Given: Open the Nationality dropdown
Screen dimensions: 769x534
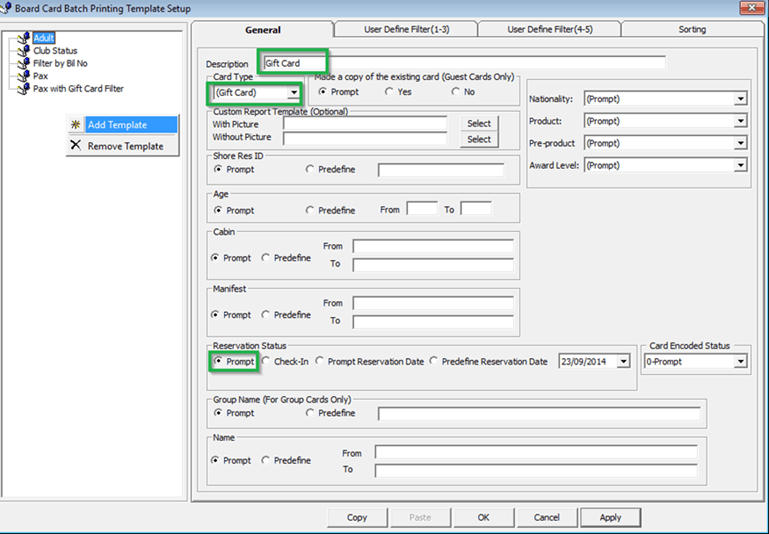Looking at the screenshot, I should (x=740, y=99).
